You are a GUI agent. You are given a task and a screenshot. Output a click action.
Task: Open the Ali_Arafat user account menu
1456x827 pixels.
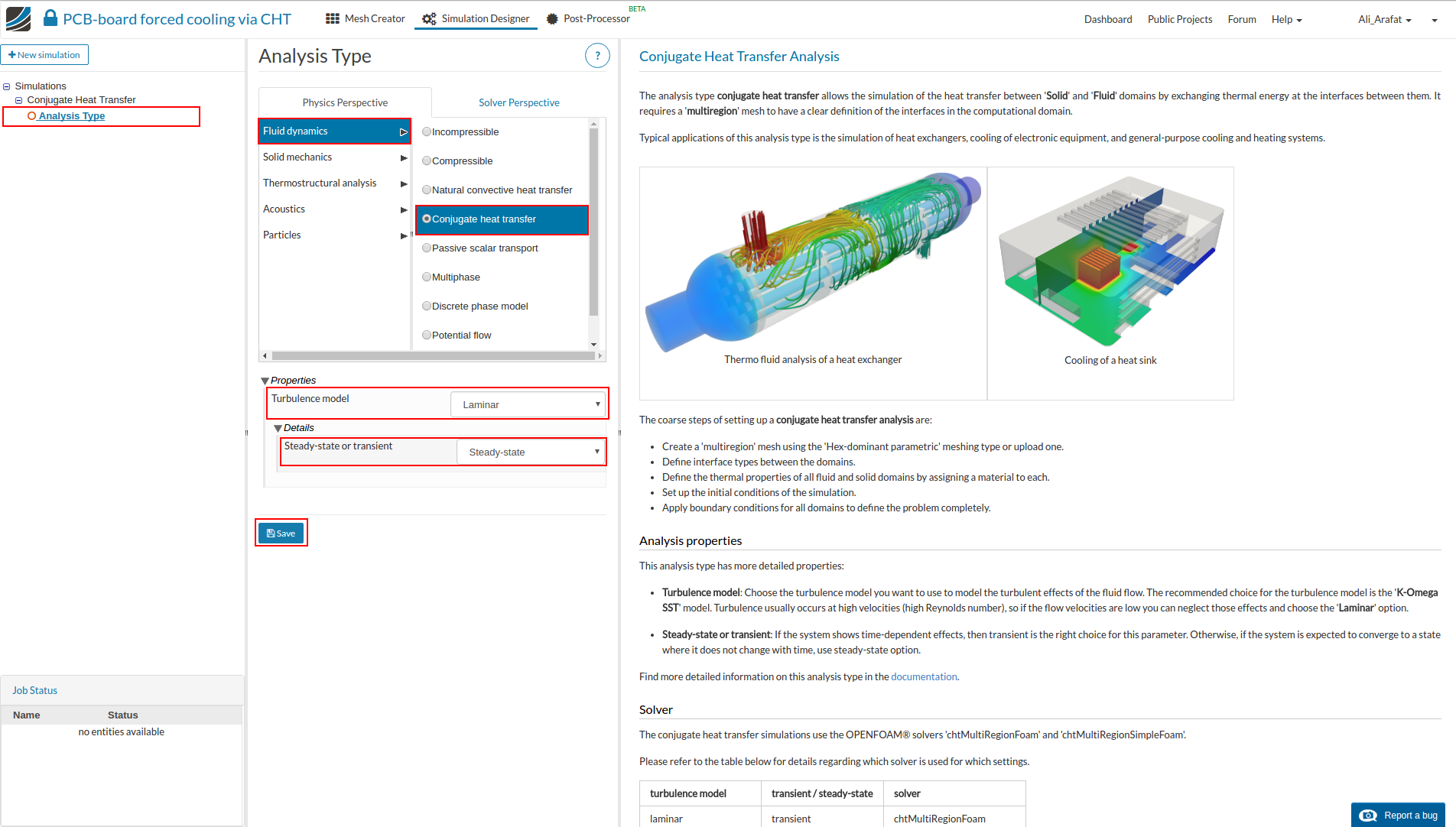click(x=1385, y=19)
